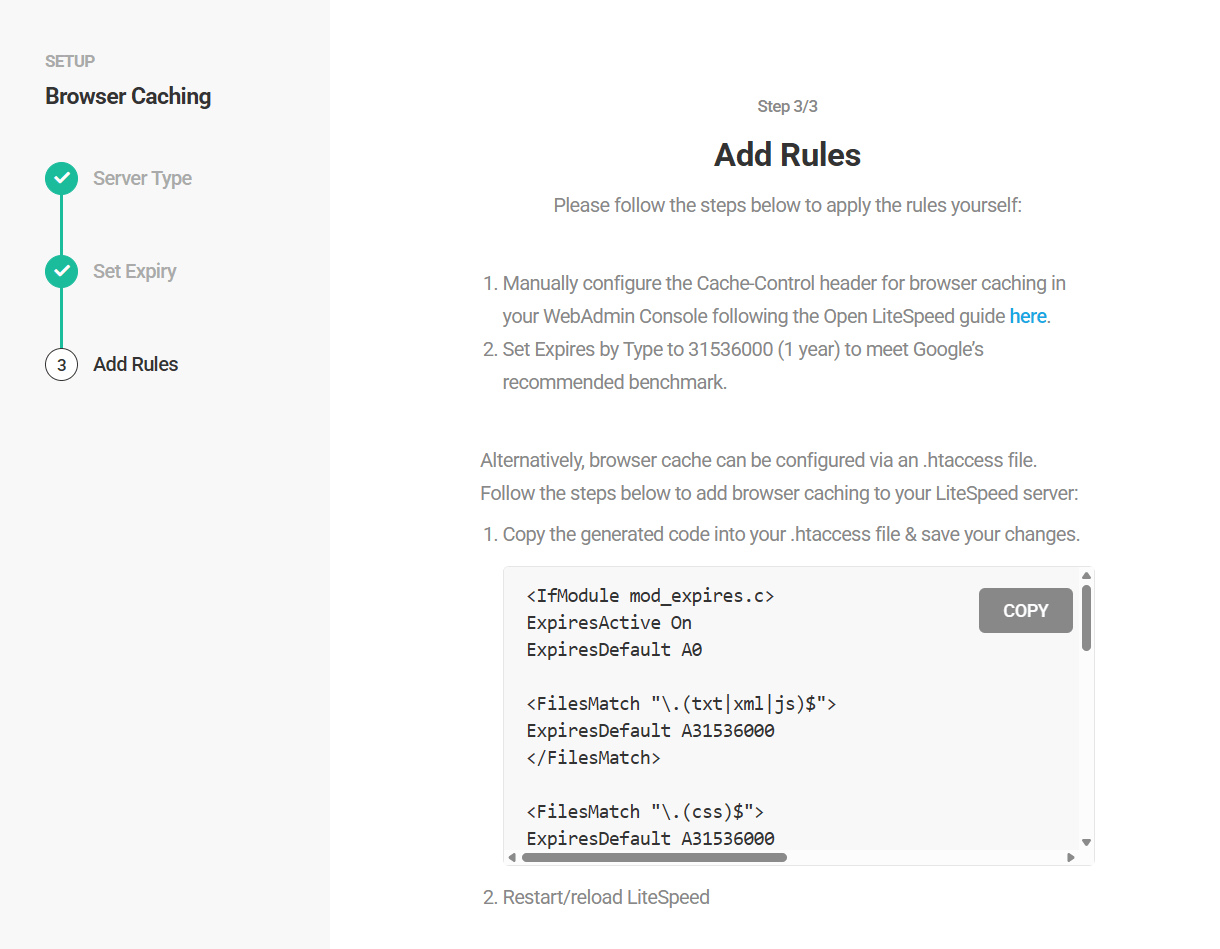Click the FilesMatch txt|xml|js code line
Screen dimensions: 1220x949
coord(681,704)
